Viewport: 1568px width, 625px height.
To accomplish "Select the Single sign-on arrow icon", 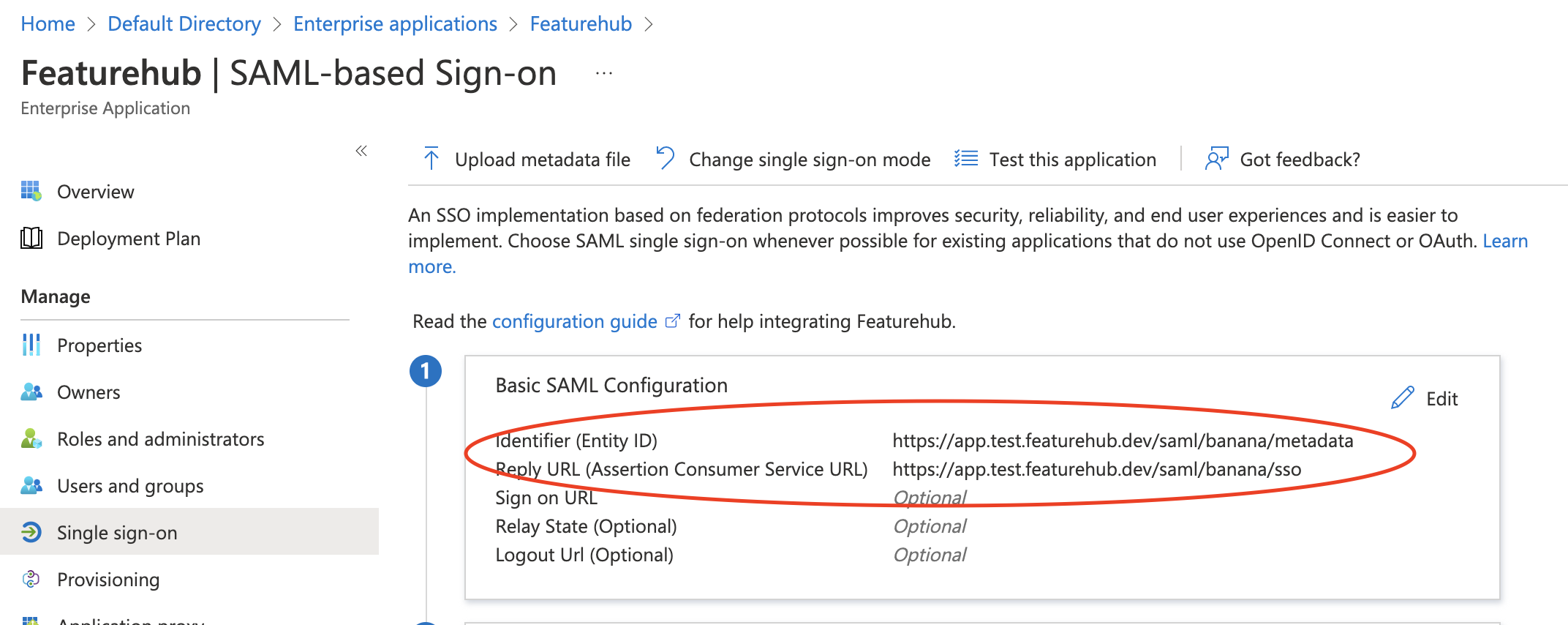I will pyautogui.click(x=30, y=532).
